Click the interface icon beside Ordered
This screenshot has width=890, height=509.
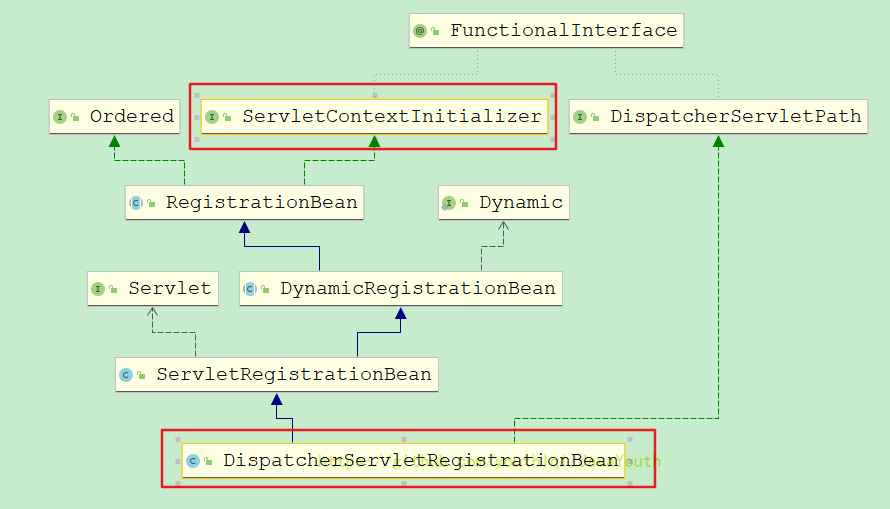(x=60, y=117)
